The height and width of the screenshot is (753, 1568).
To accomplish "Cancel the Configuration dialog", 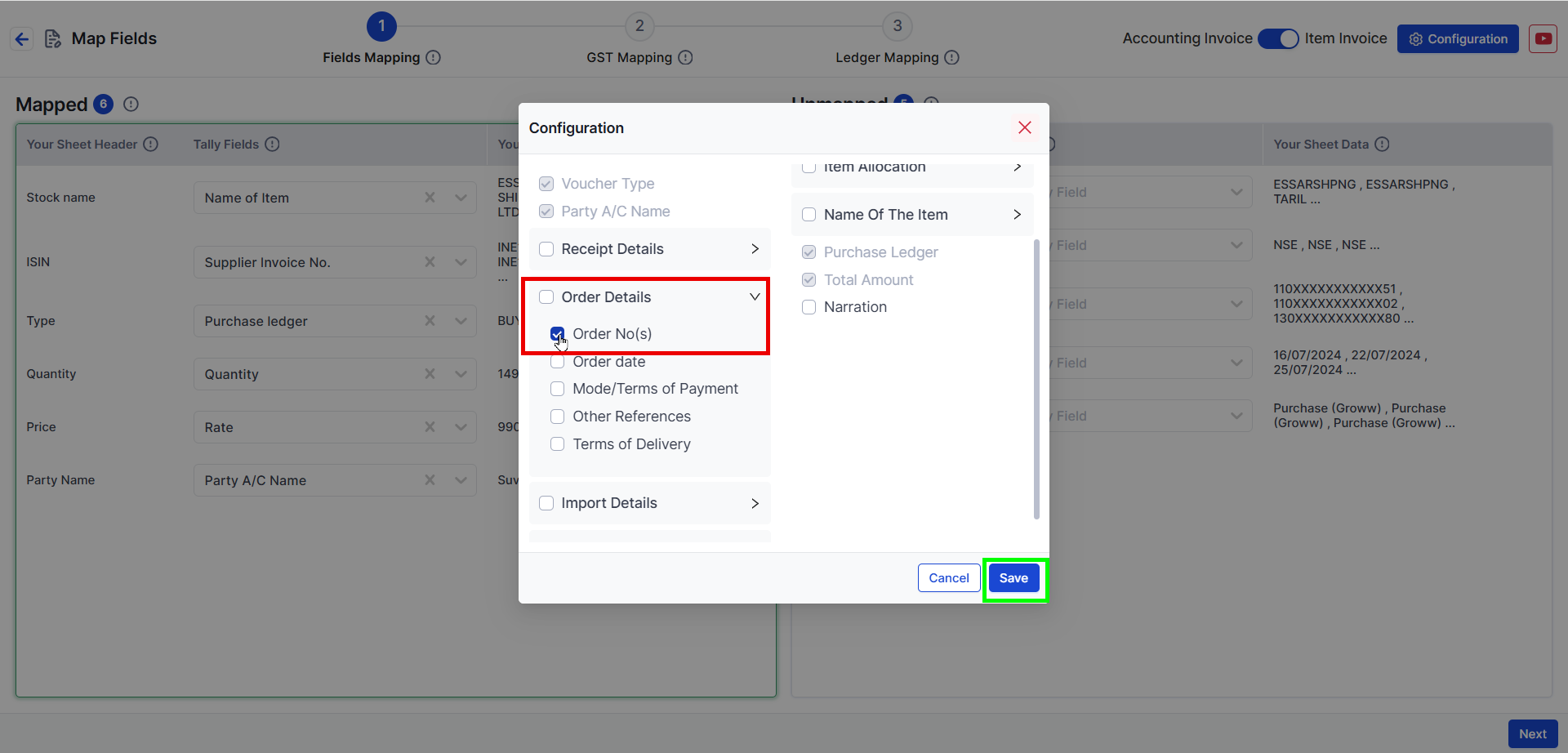I will [949, 578].
